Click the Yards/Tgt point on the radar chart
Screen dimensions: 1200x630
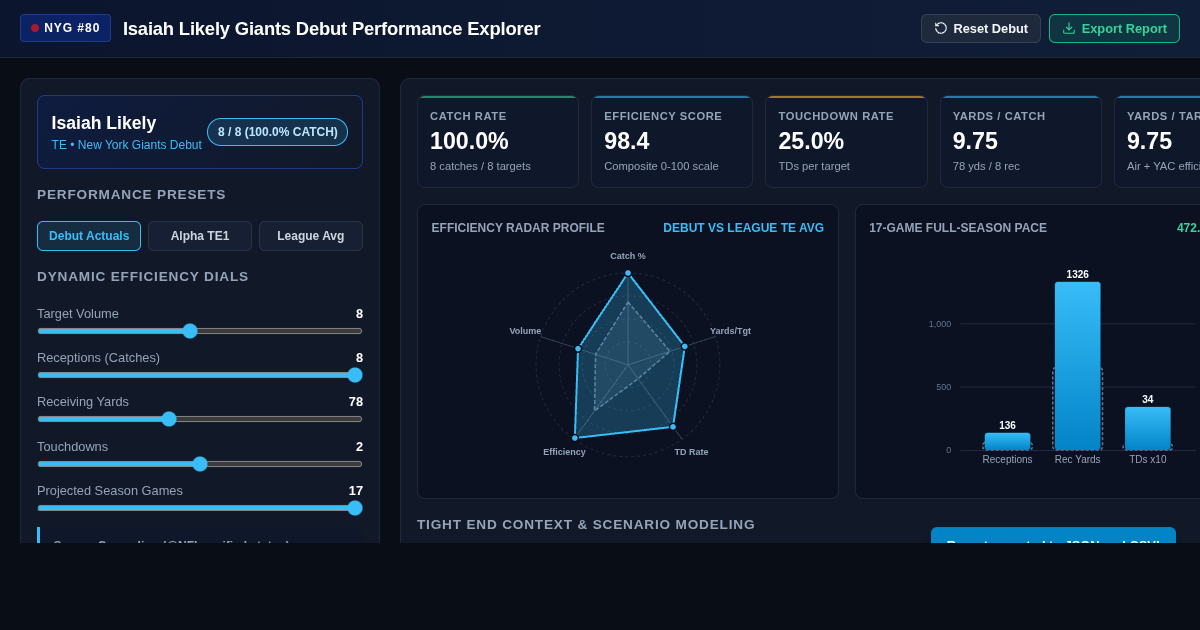tap(685, 347)
